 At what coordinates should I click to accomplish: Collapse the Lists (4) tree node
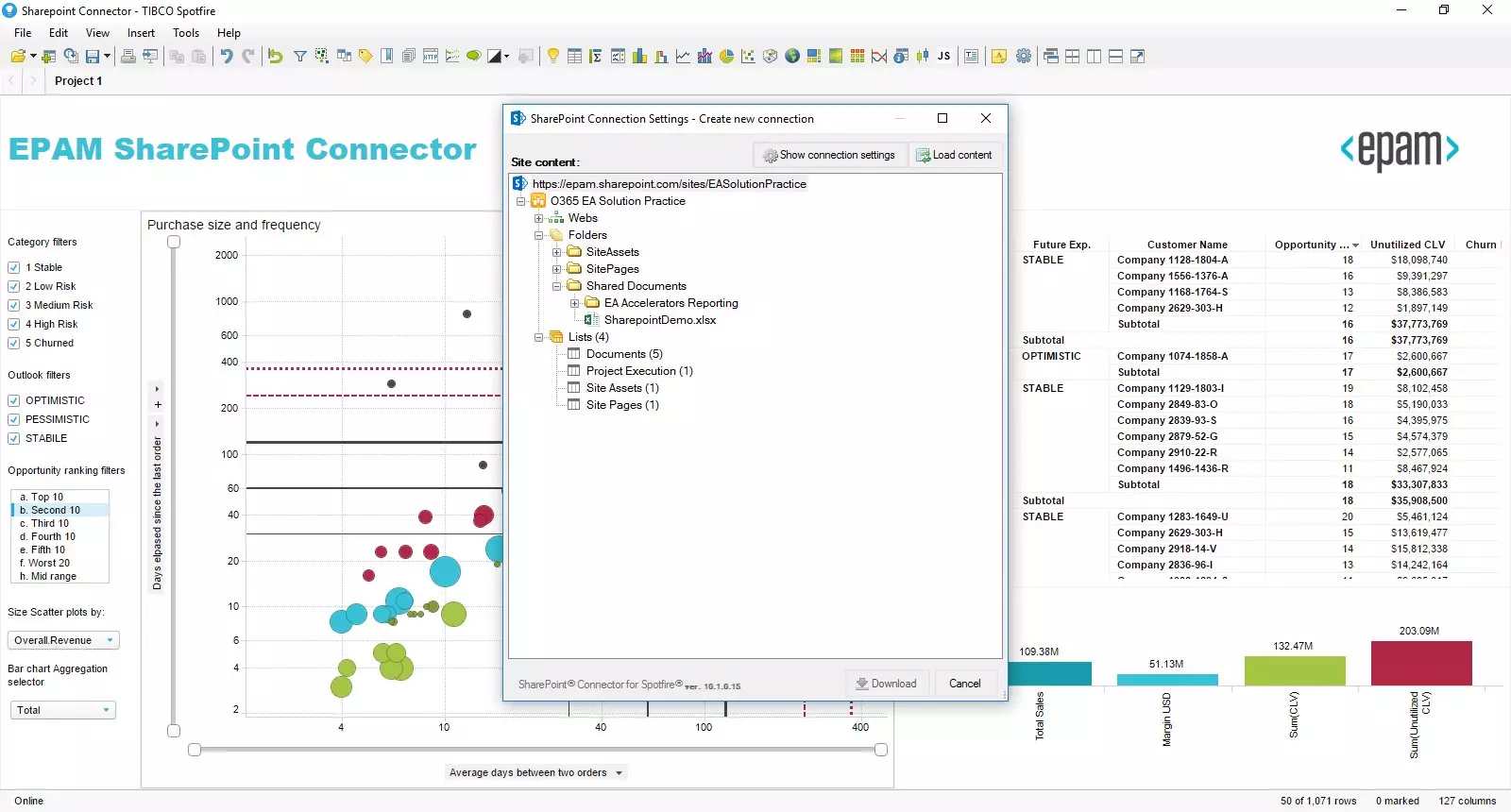[x=538, y=337]
